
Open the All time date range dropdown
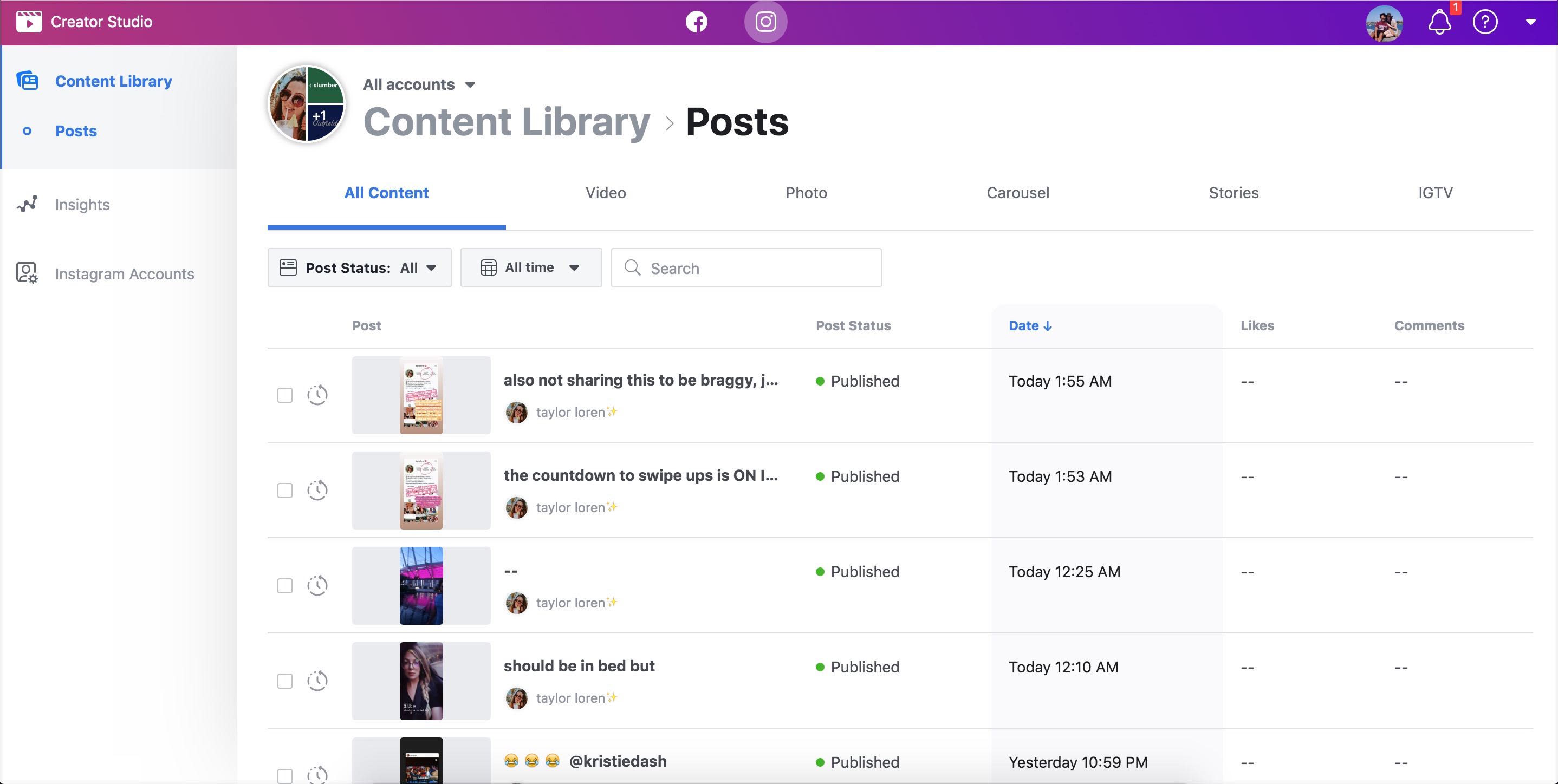tap(530, 268)
